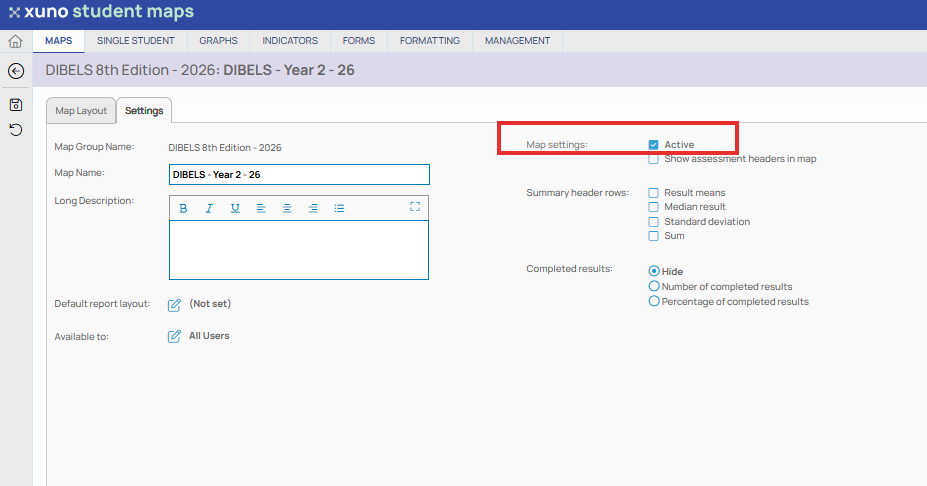The width and height of the screenshot is (927, 486).
Task: Open the FORMATTING tab
Action: (430, 41)
